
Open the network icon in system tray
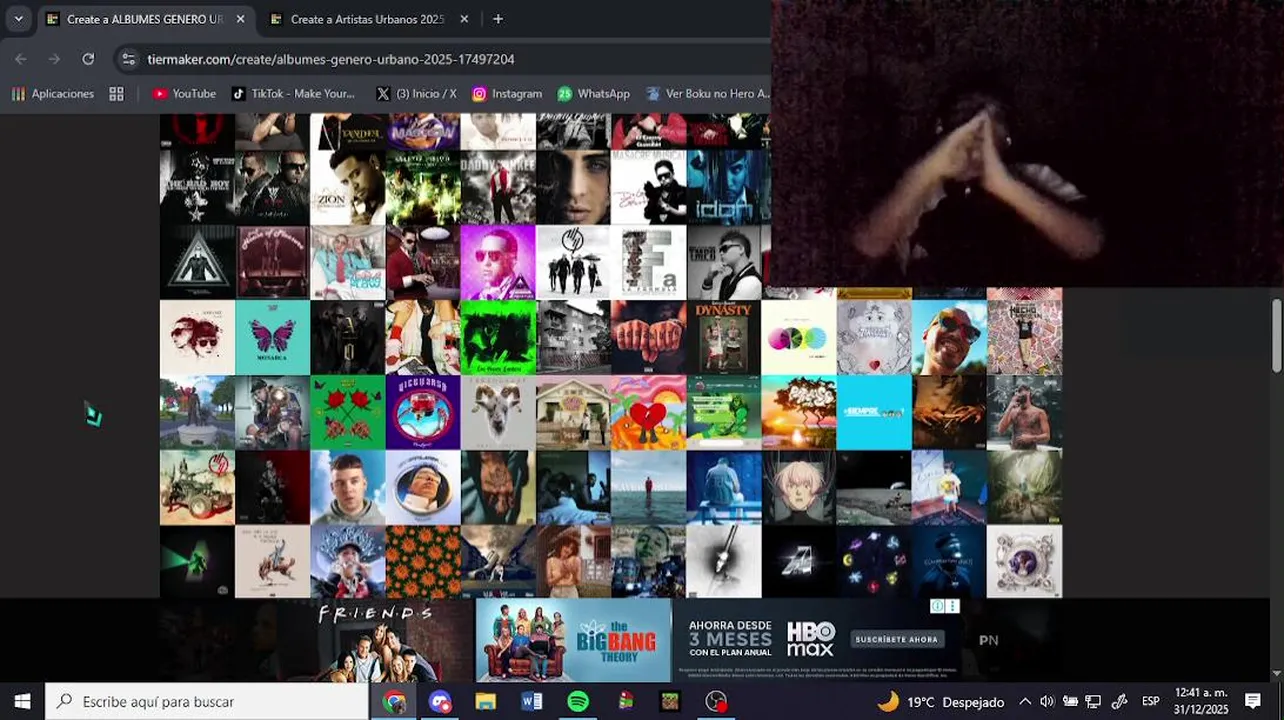click(x=1093, y=701)
